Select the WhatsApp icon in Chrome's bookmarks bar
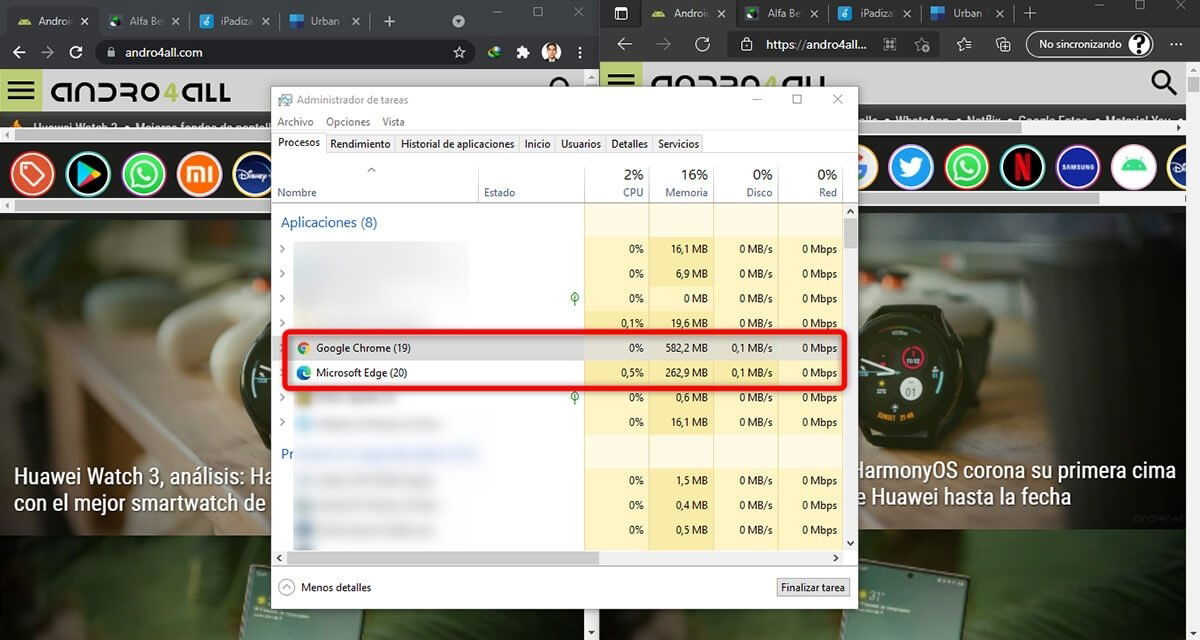 pos(143,172)
